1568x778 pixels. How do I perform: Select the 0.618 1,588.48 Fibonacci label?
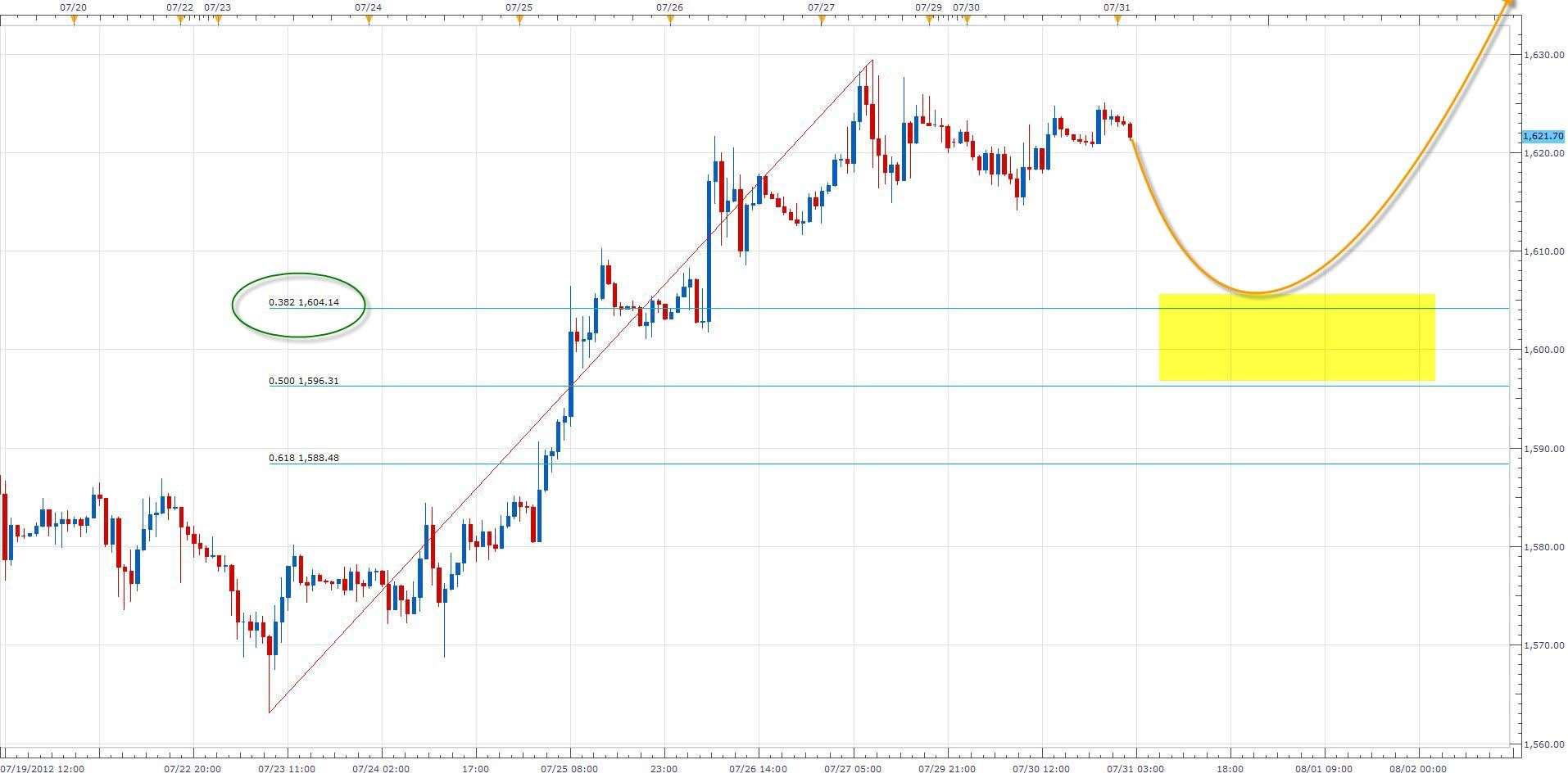[304, 458]
